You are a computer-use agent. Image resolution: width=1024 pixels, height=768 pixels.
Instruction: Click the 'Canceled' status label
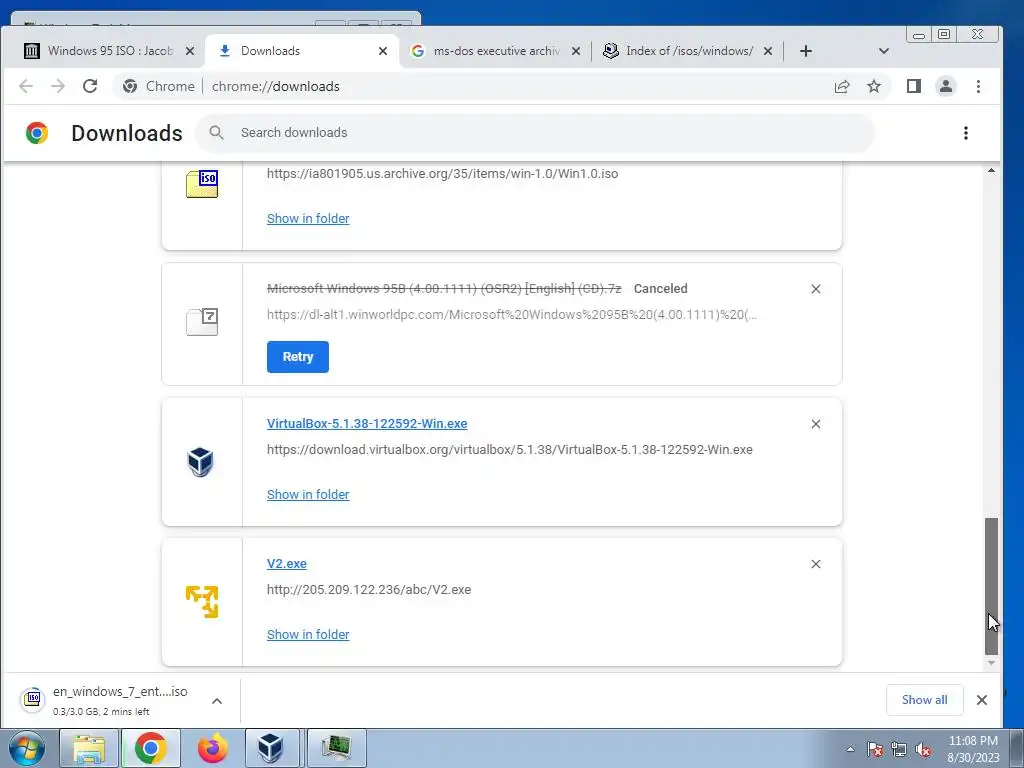(660, 289)
